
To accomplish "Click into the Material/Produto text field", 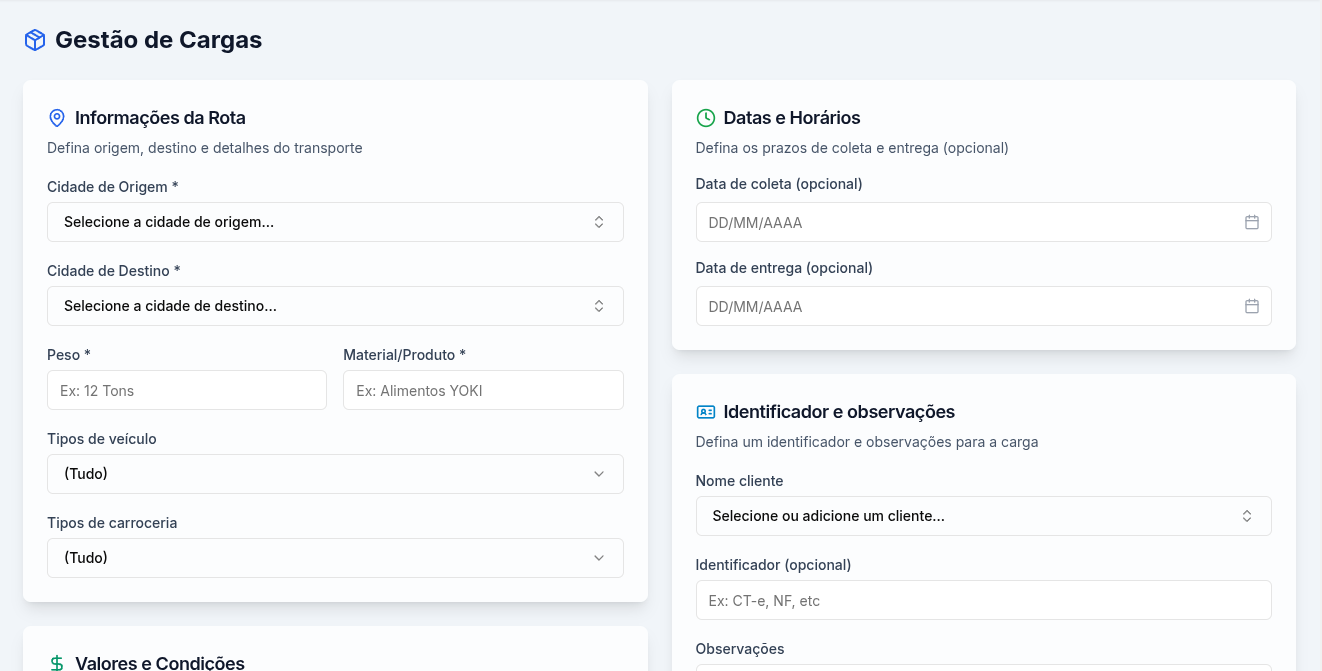I will (483, 390).
